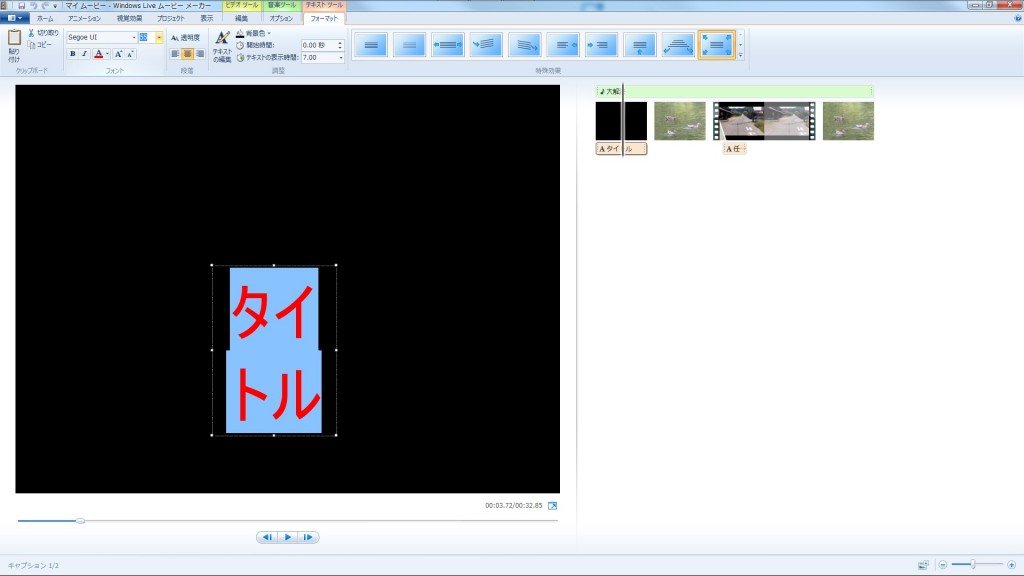Select the highlighted zoom-out corners effect
Screen dimensions: 1024x576
[716, 45]
